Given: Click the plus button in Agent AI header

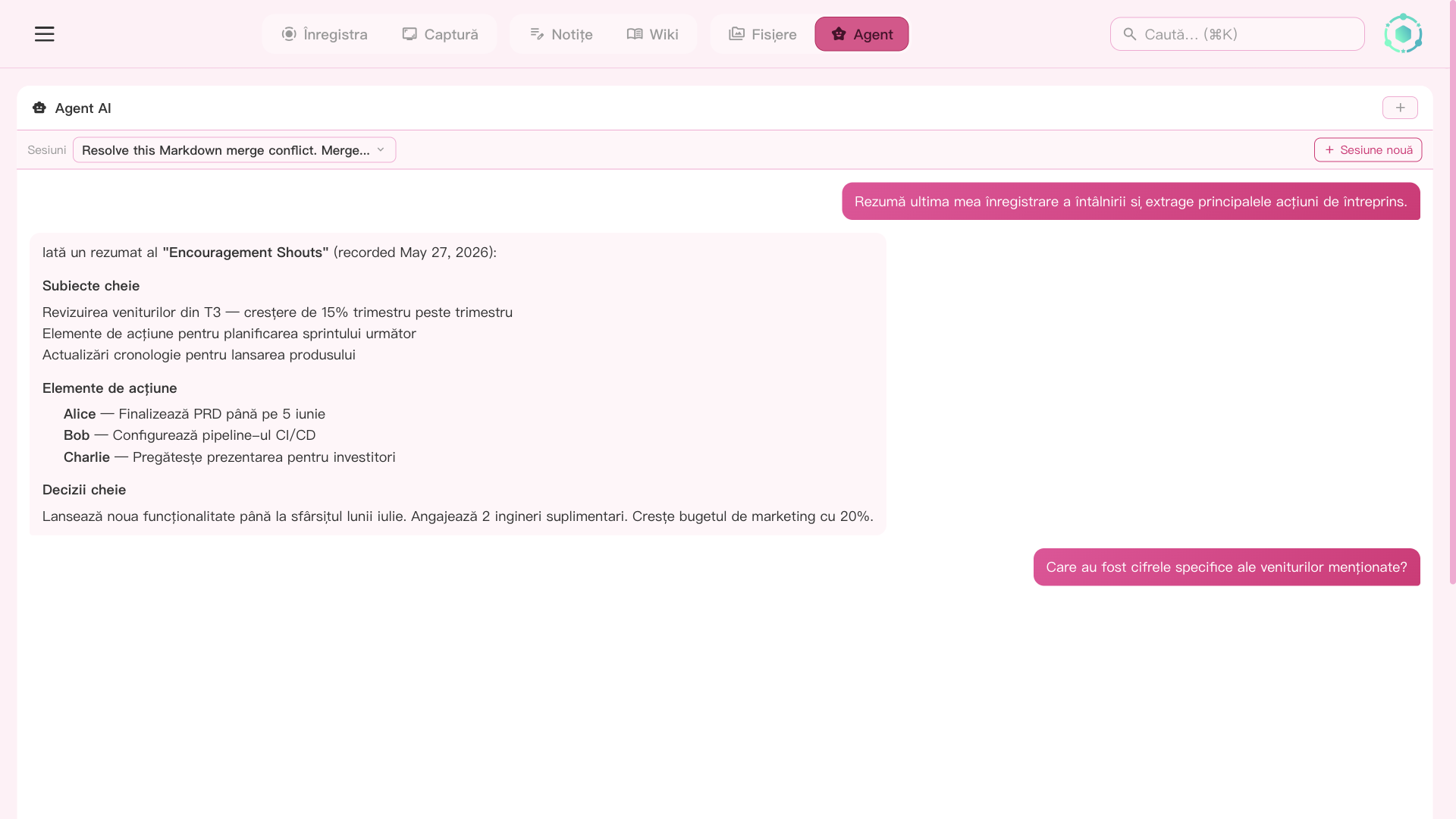Looking at the screenshot, I should click(x=1400, y=108).
